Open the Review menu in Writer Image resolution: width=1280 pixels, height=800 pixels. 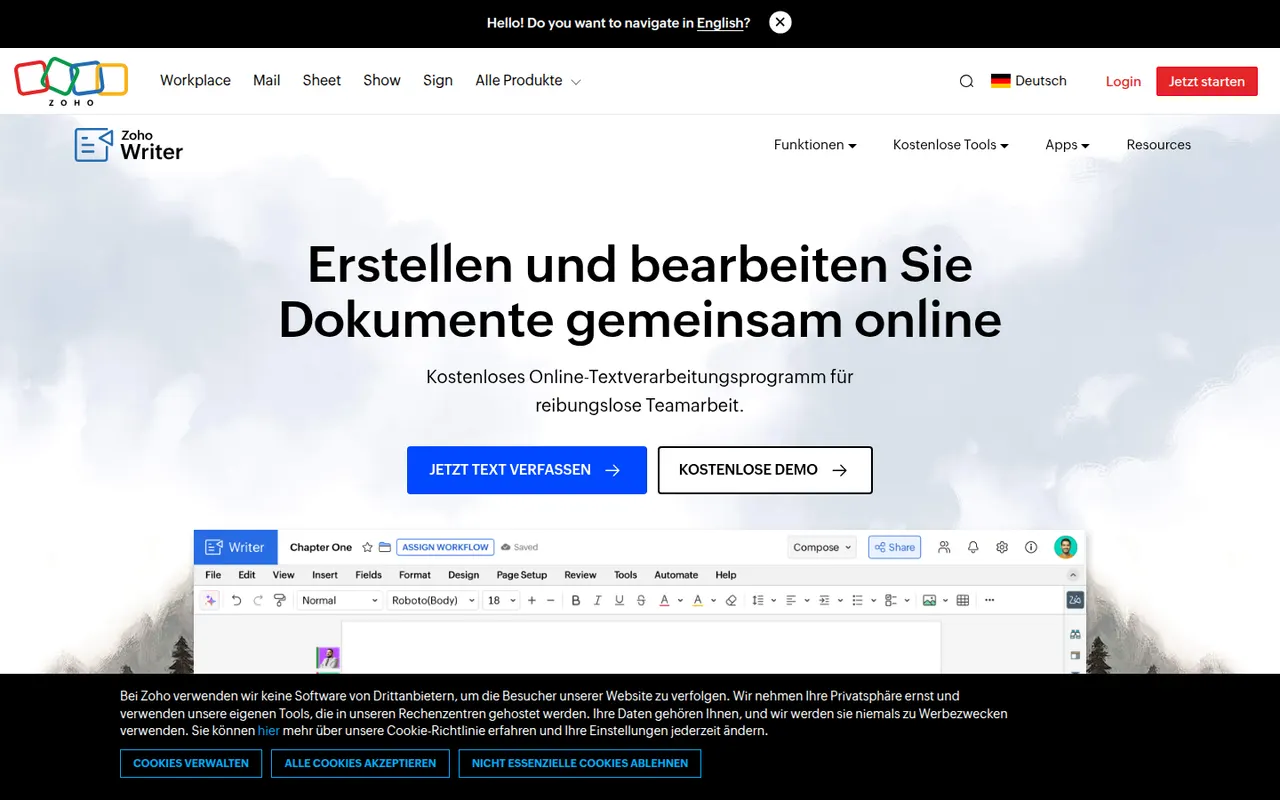pos(580,575)
